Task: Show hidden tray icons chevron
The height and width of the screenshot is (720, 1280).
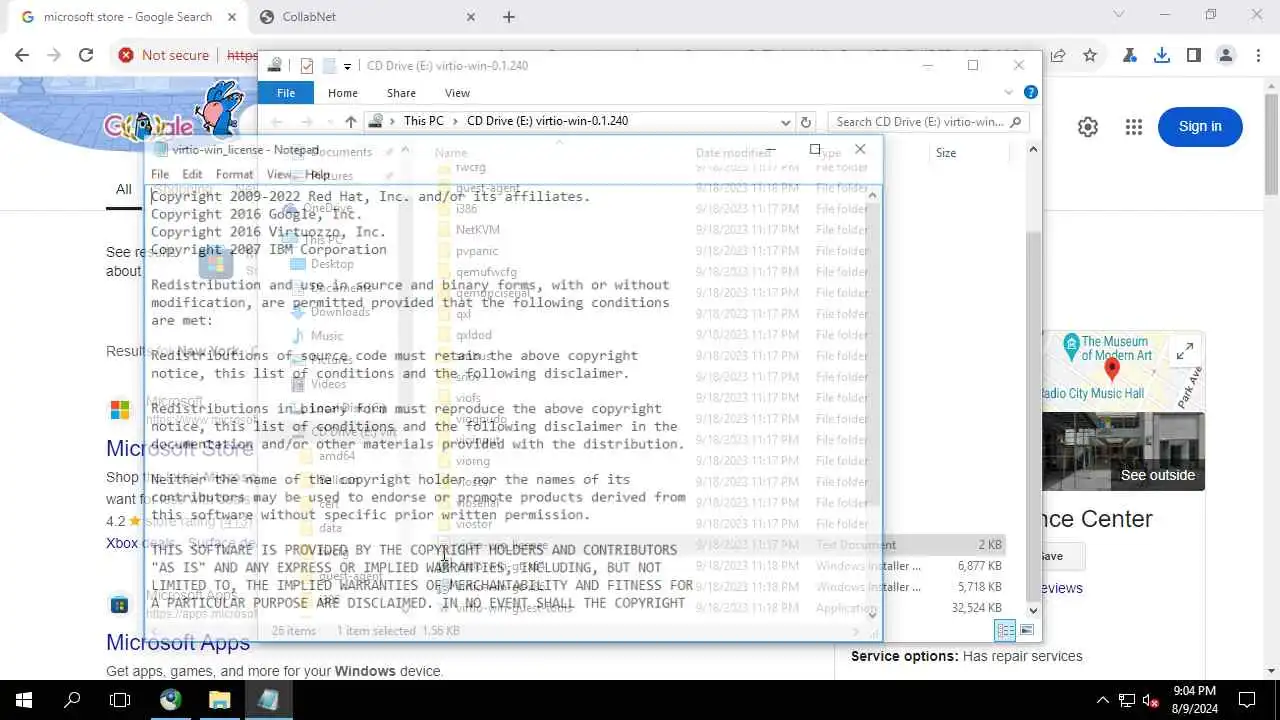Action: pyautogui.click(x=1103, y=701)
